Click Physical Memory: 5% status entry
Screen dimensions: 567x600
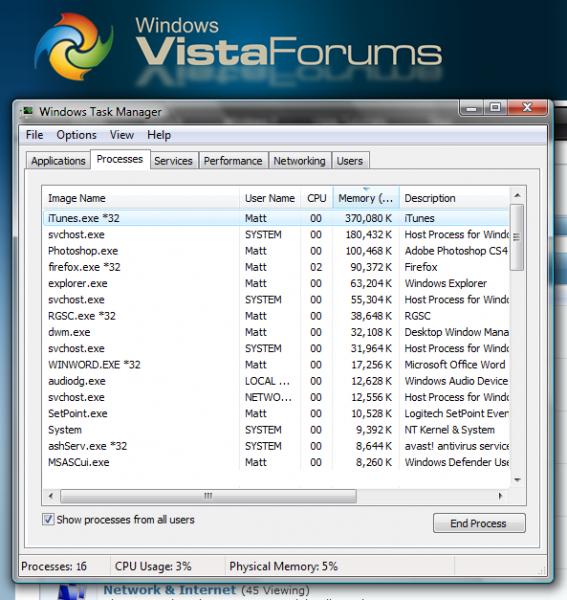pos(284,566)
